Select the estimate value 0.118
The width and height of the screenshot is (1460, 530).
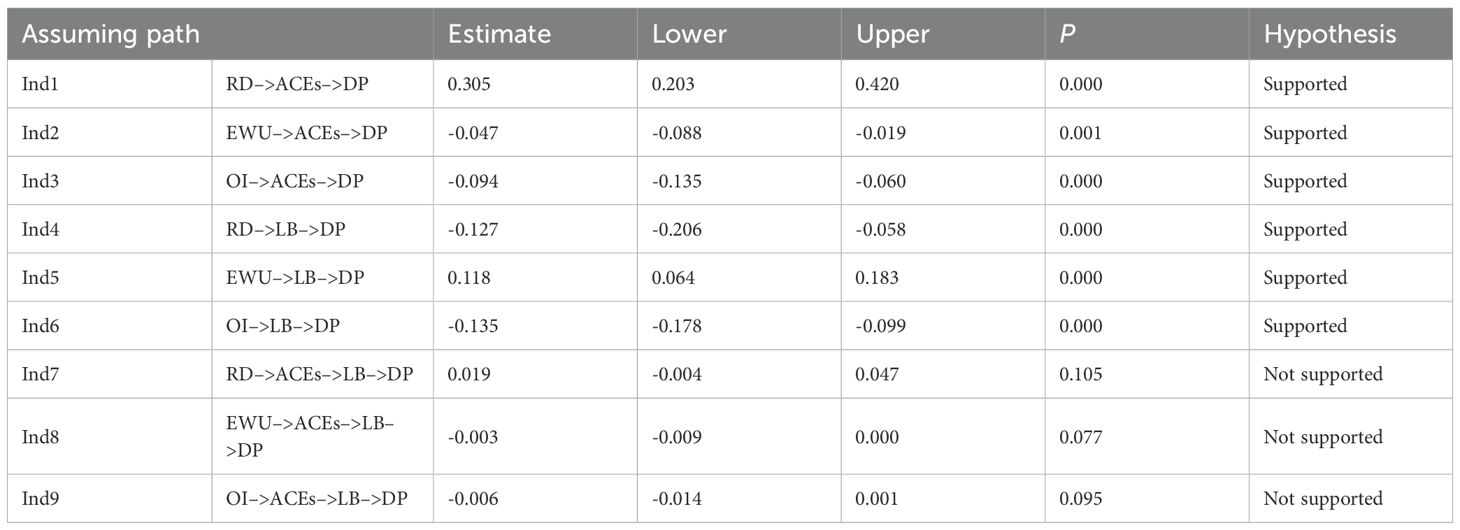point(469,278)
